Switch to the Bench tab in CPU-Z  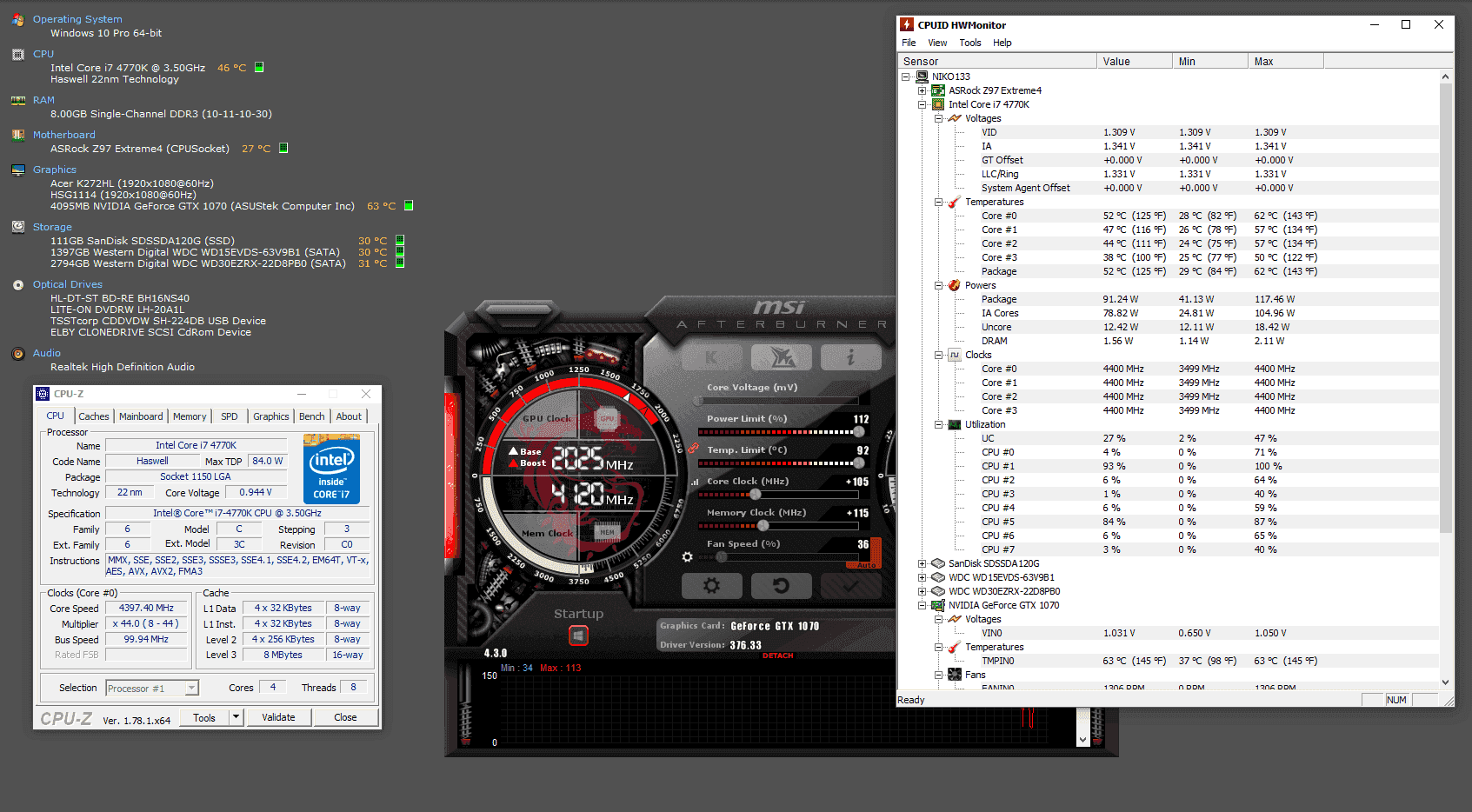pos(311,416)
